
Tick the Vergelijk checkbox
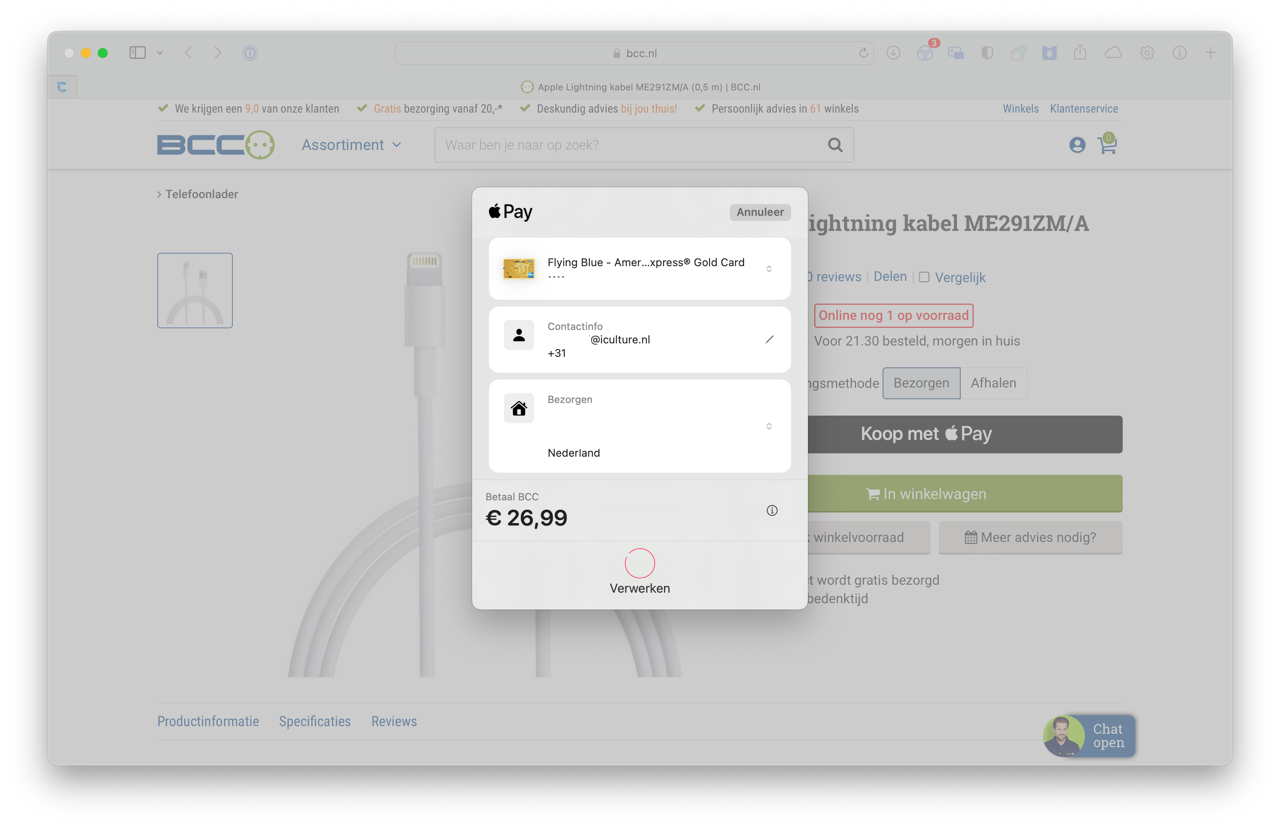pyautogui.click(x=924, y=277)
